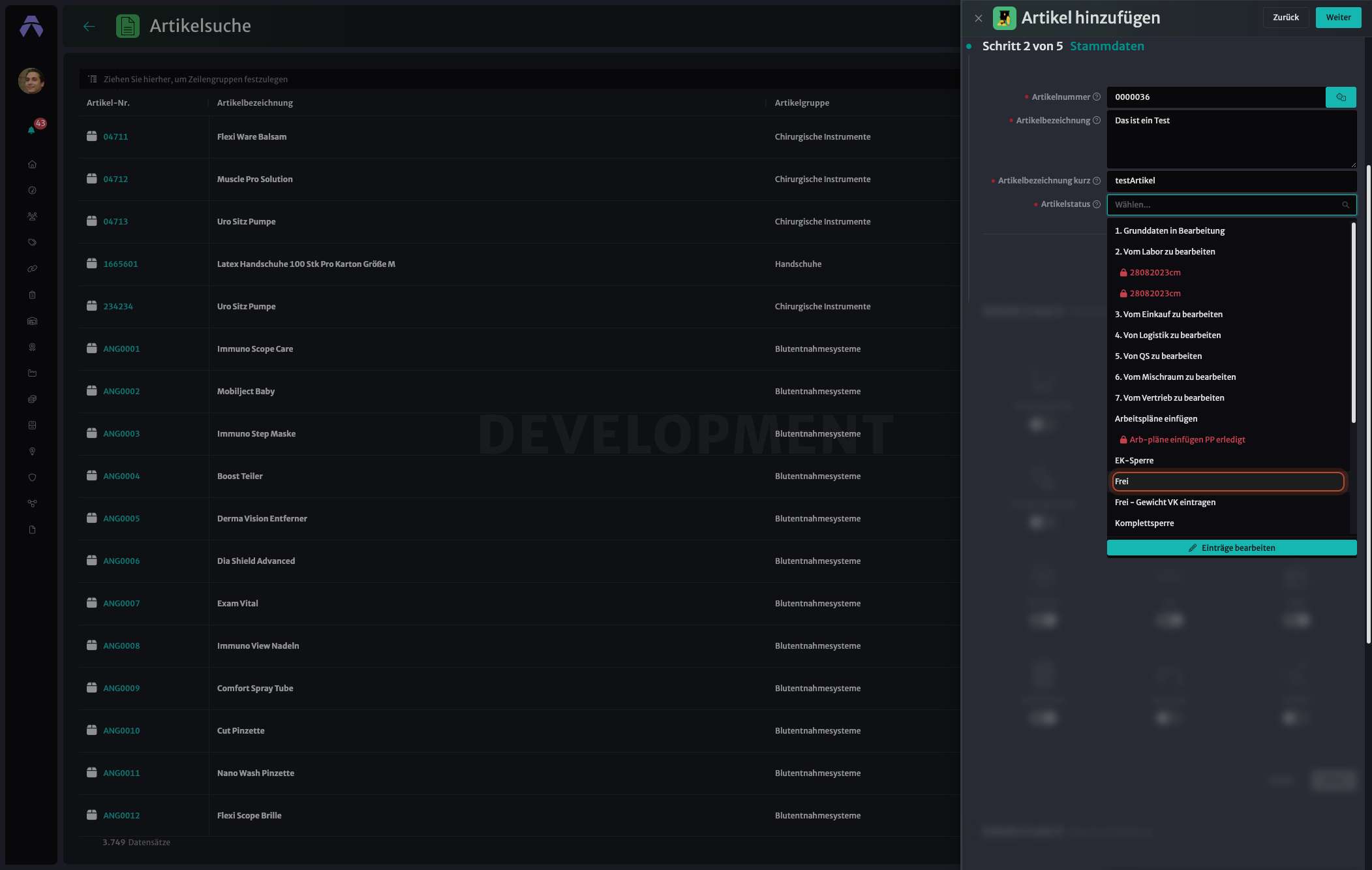Click the user avatar in sidebar
The height and width of the screenshot is (870, 1372).
pos(31,81)
